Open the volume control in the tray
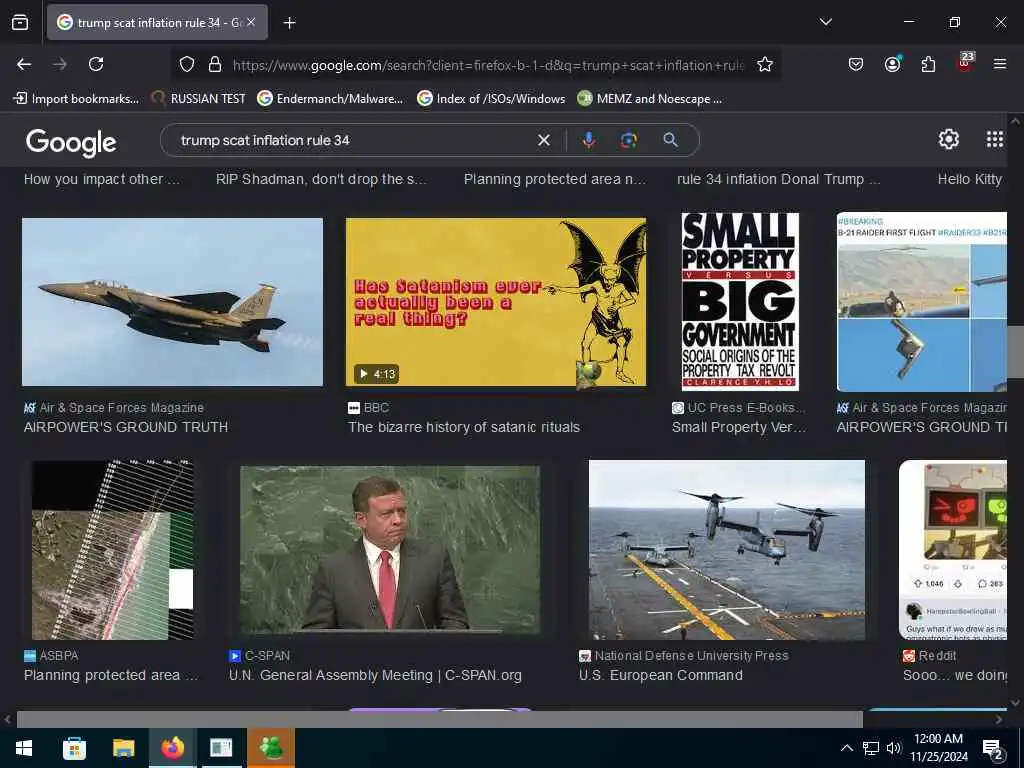The image size is (1024, 768). point(893,748)
